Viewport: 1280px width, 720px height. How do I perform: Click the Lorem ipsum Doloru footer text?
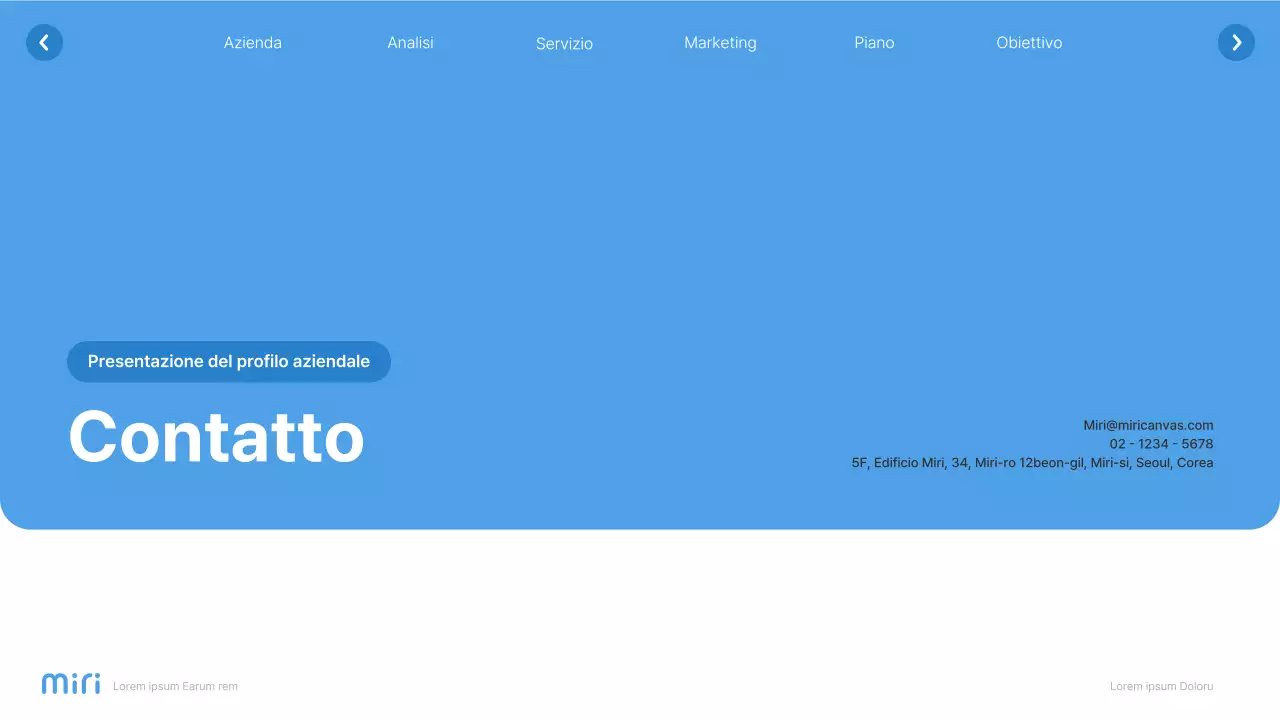click(x=1161, y=686)
